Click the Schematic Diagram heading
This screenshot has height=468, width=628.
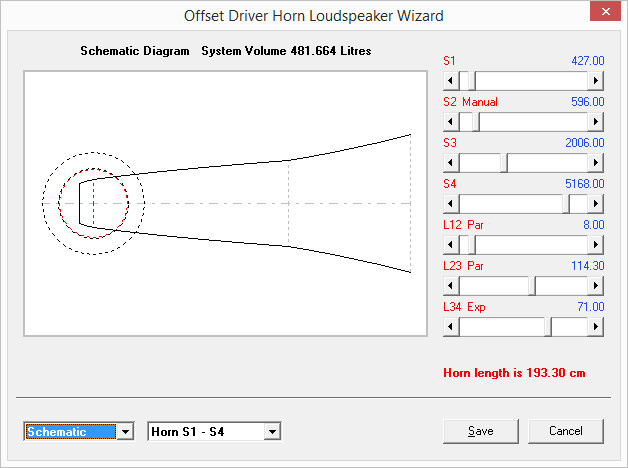click(135, 51)
